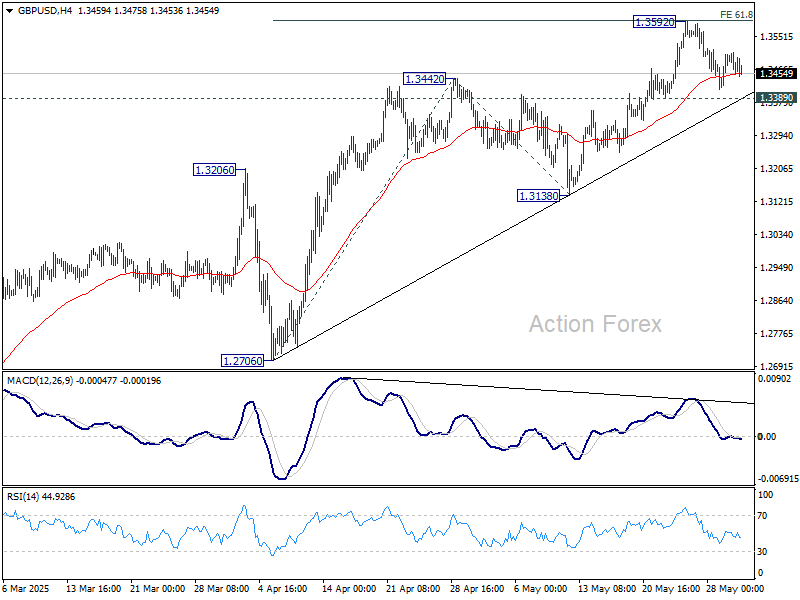
Task: Click the 1.32060 price marker box
Action: click(212, 170)
